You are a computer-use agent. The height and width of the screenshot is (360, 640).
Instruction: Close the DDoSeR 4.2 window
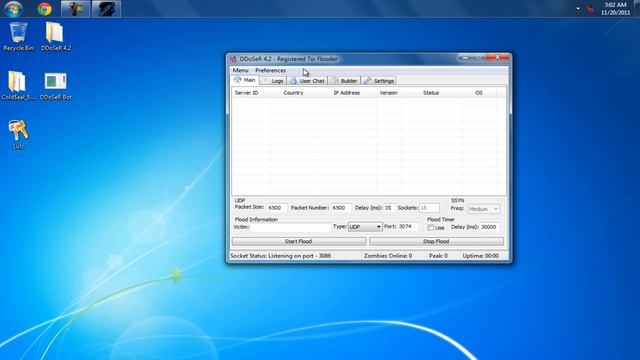498,58
